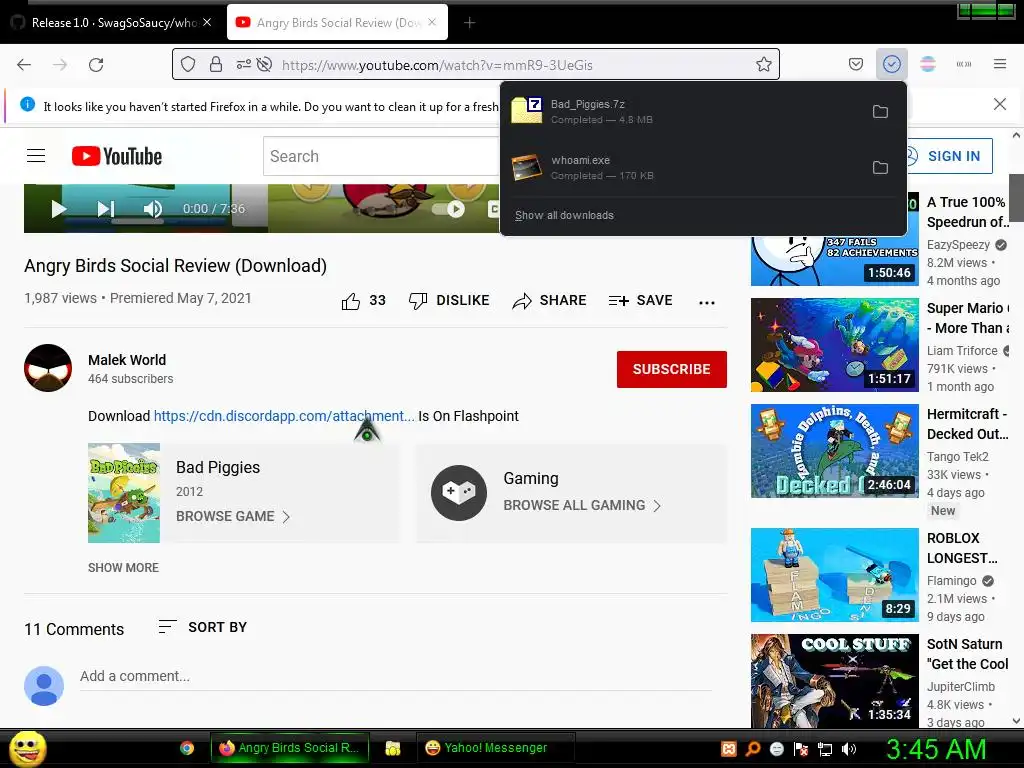Open the Bad Piggies game cover thumbnail
This screenshot has width=1024, height=768.
[x=124, y=493]
